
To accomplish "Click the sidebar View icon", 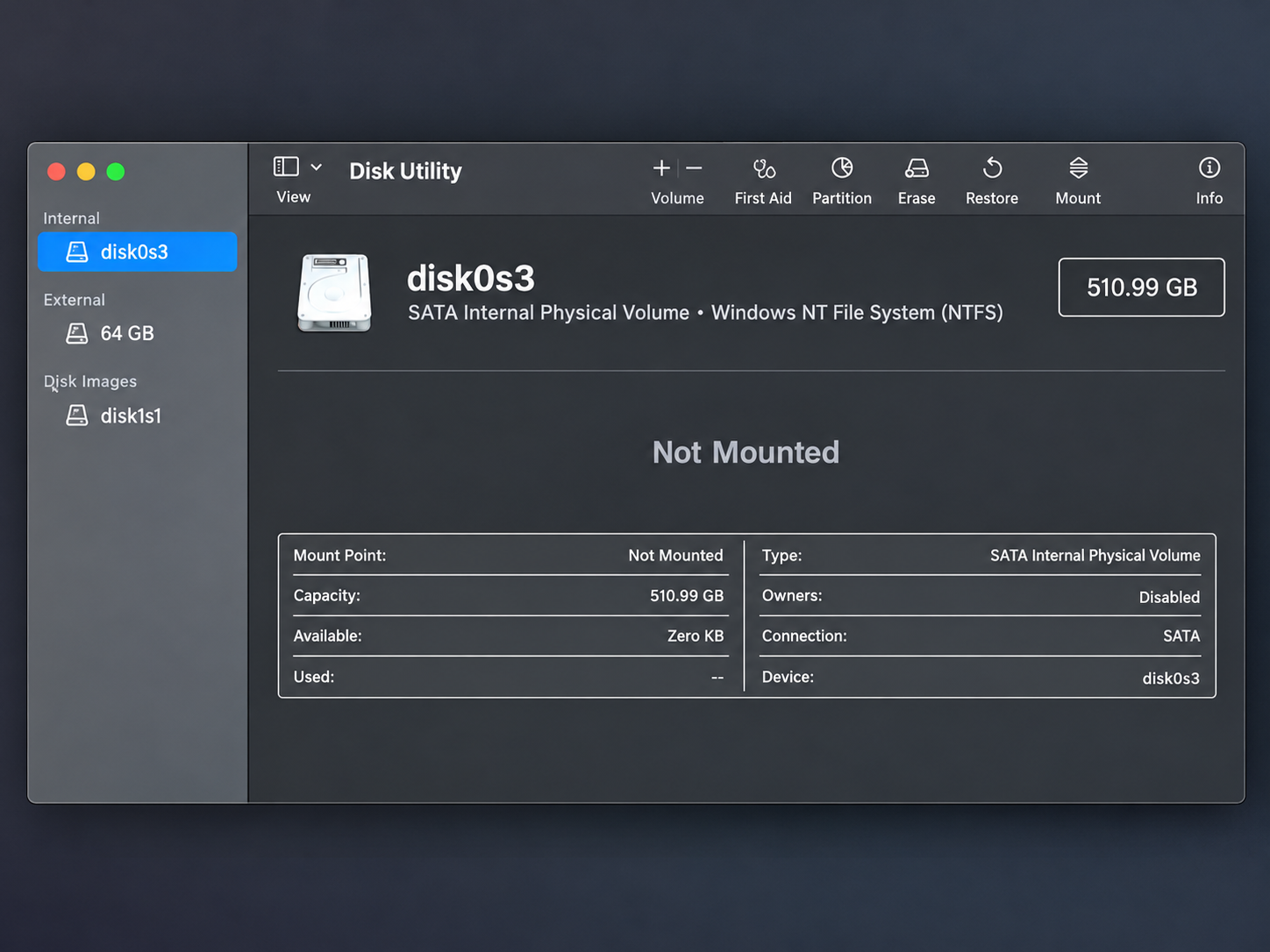I will (x=286, y=167).
